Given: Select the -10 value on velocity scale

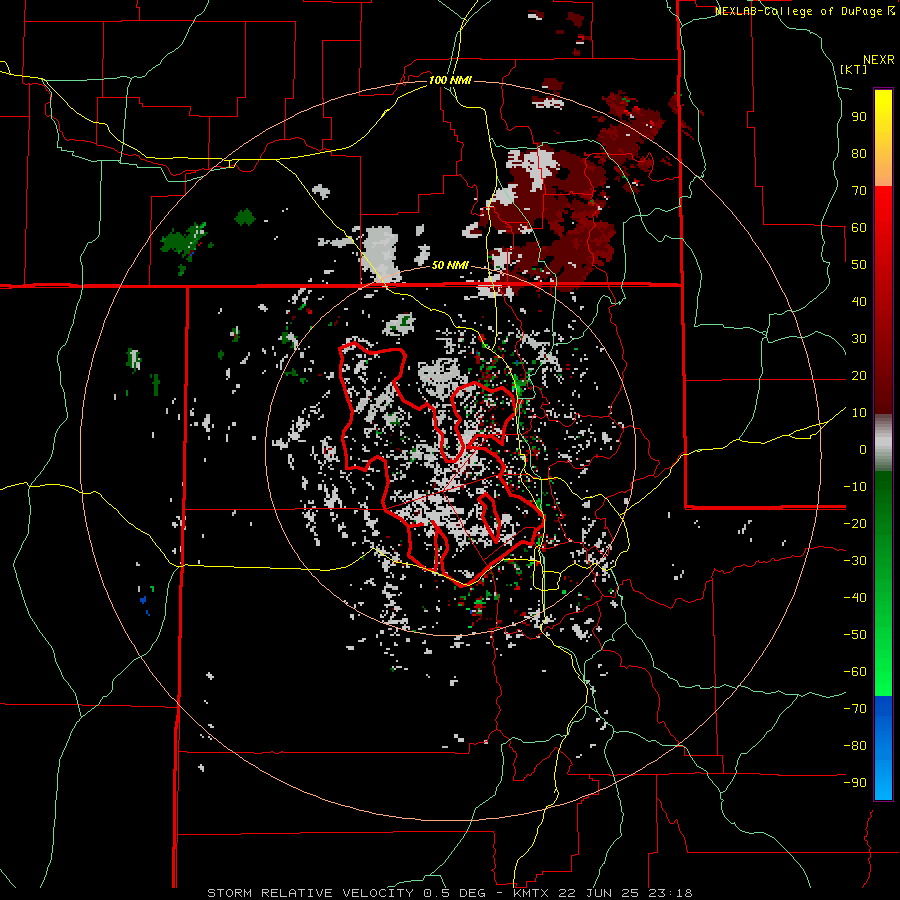Looking at the screenshot, I should click(x=855, y=487).
